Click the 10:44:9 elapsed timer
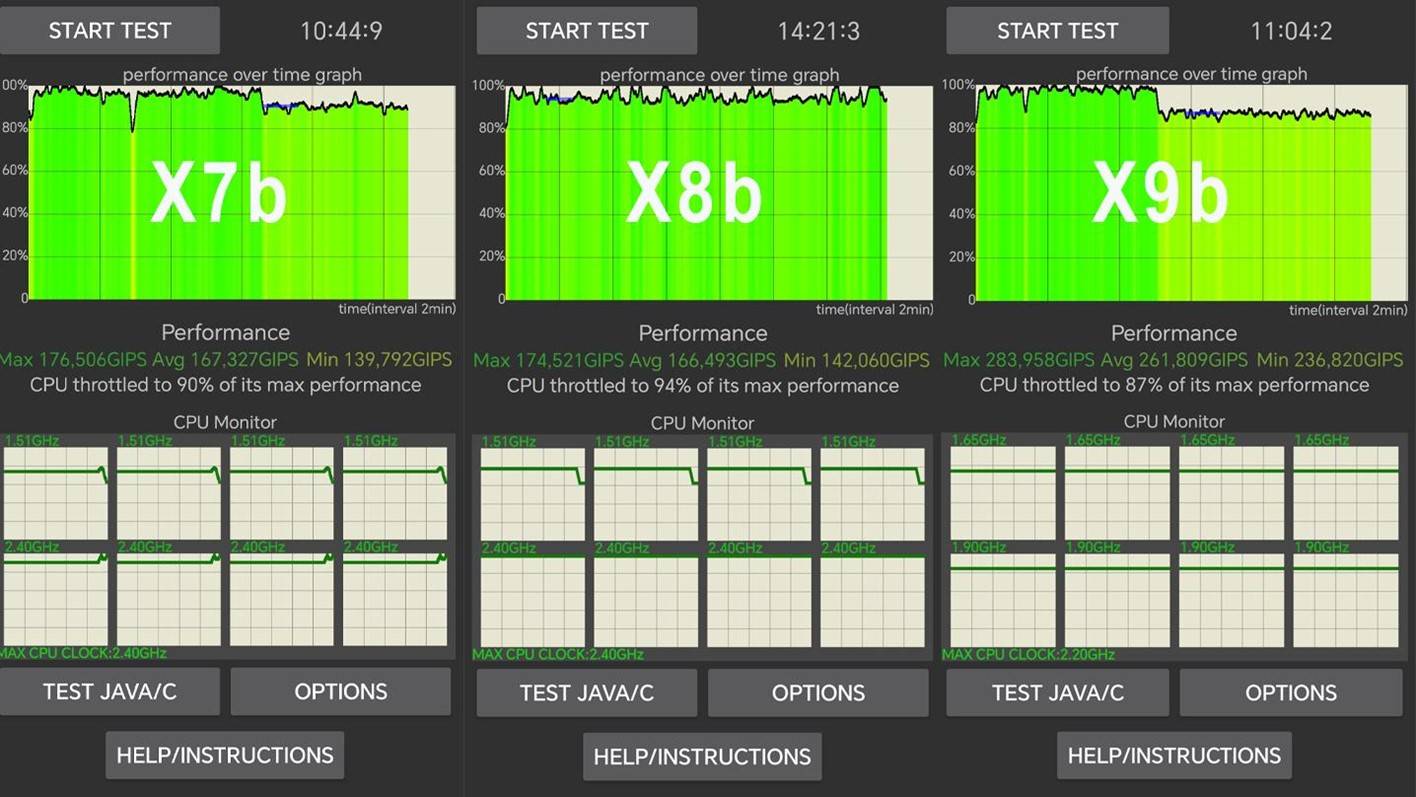The height and width of the screenshot is (797, 1416). [341, 31]
